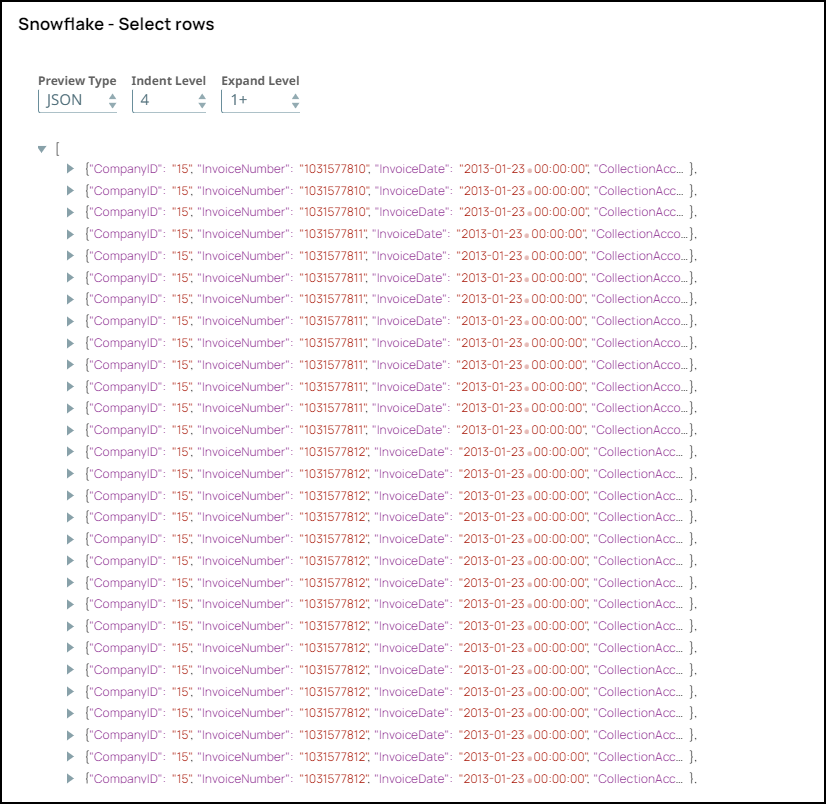This screenshot has height=804, width=826.
Task: Click the "Indent Level" label
Action: (x=169, y=81)
